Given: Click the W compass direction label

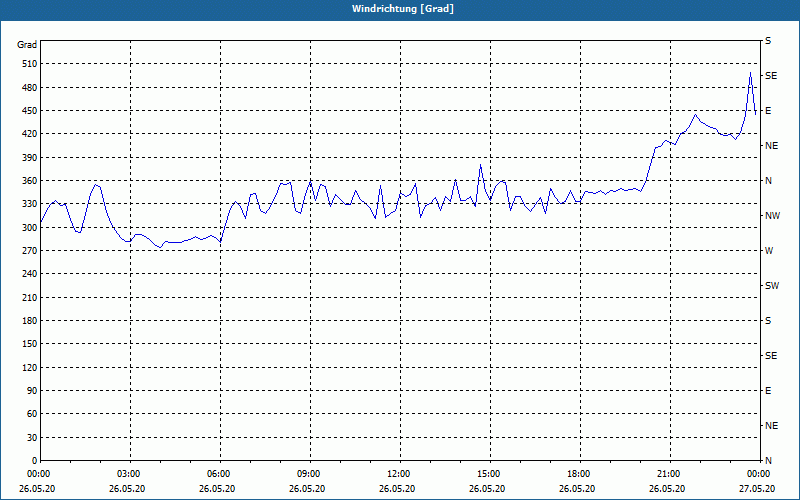Looking at the screenshot, I should tap(769, 251).
